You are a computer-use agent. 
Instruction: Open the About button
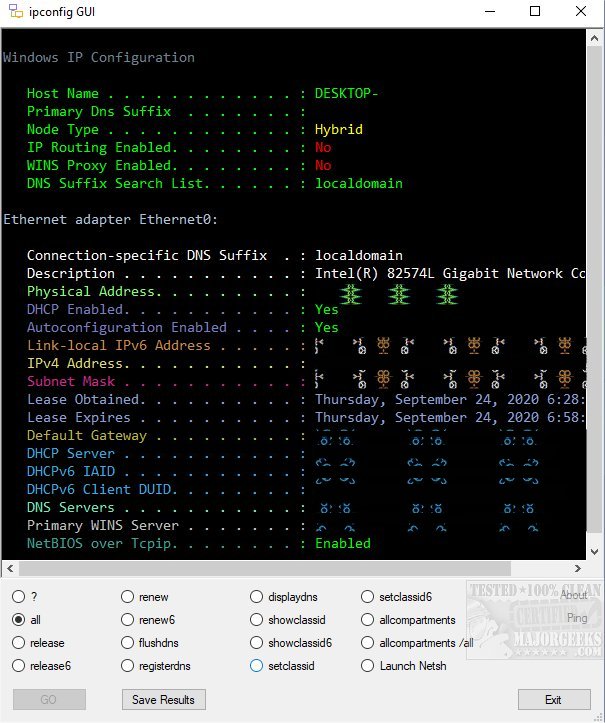[574, 595]
